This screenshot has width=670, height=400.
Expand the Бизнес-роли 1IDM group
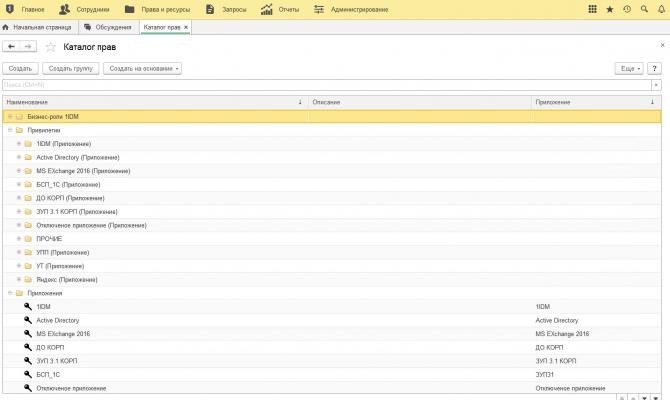pyautogui.click(x=10, y=116)
